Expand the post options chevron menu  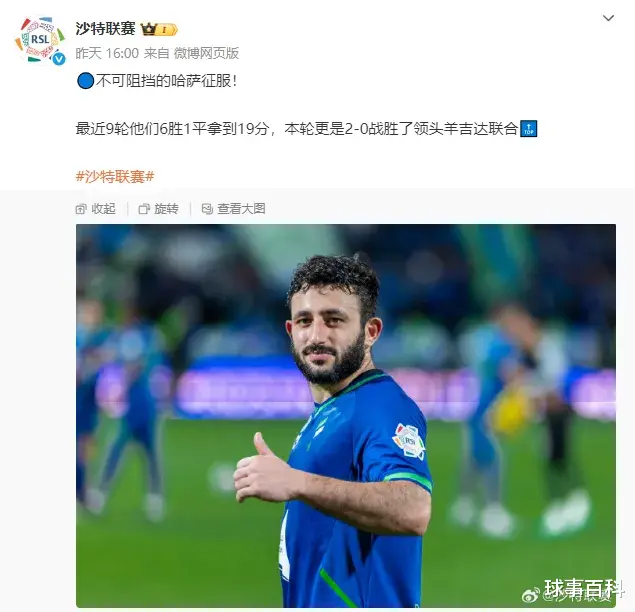tap(608, 18)
